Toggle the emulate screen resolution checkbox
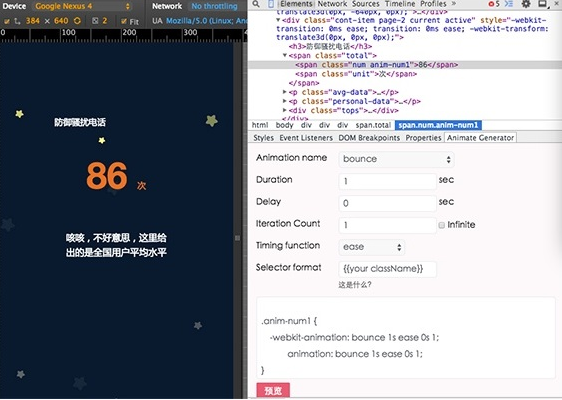Image resolution: width=562 pixels, height=400 pixels. (7, 21)
